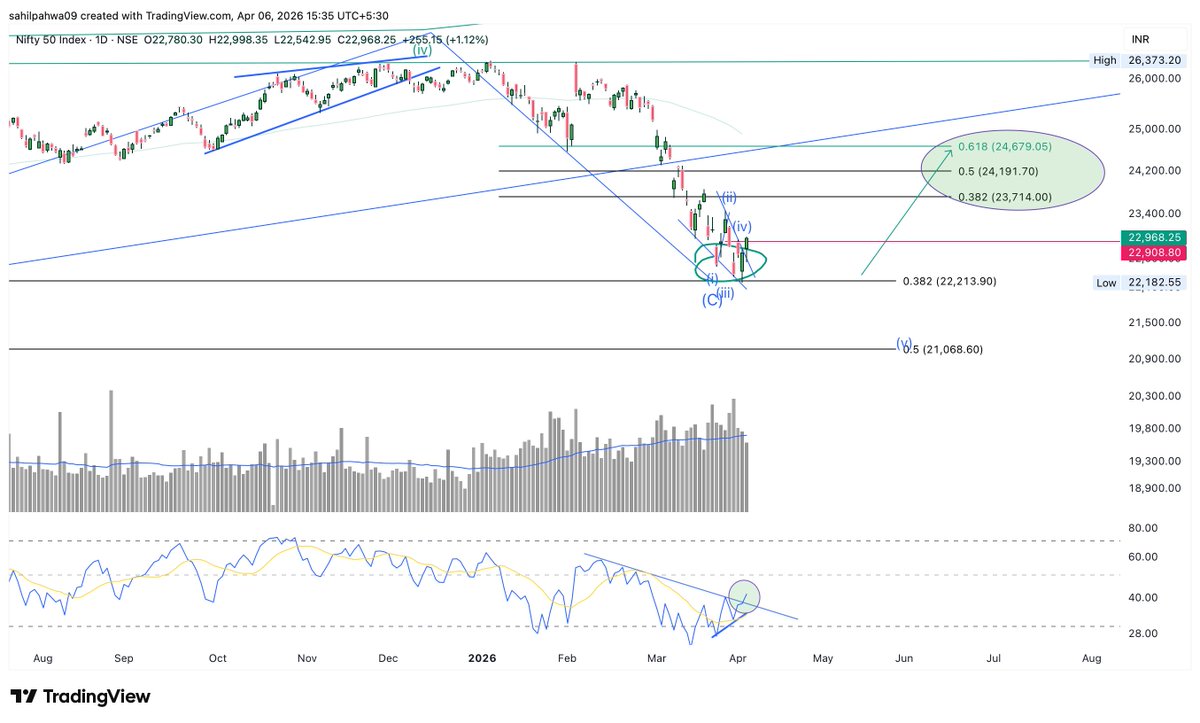Click the Sep time axis label
The image size is (1200, 723).
pyautogui.click(x=123, y=659)
